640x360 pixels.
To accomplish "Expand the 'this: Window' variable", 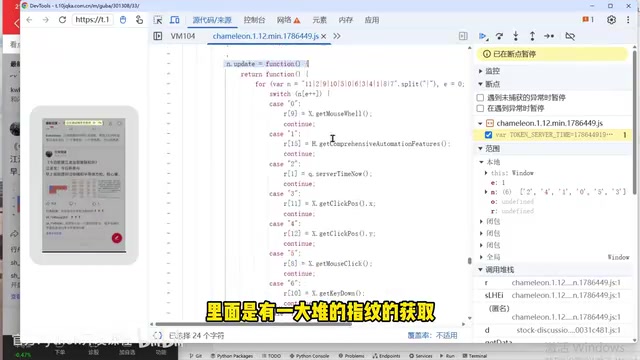I will click(x=486, y=173).
